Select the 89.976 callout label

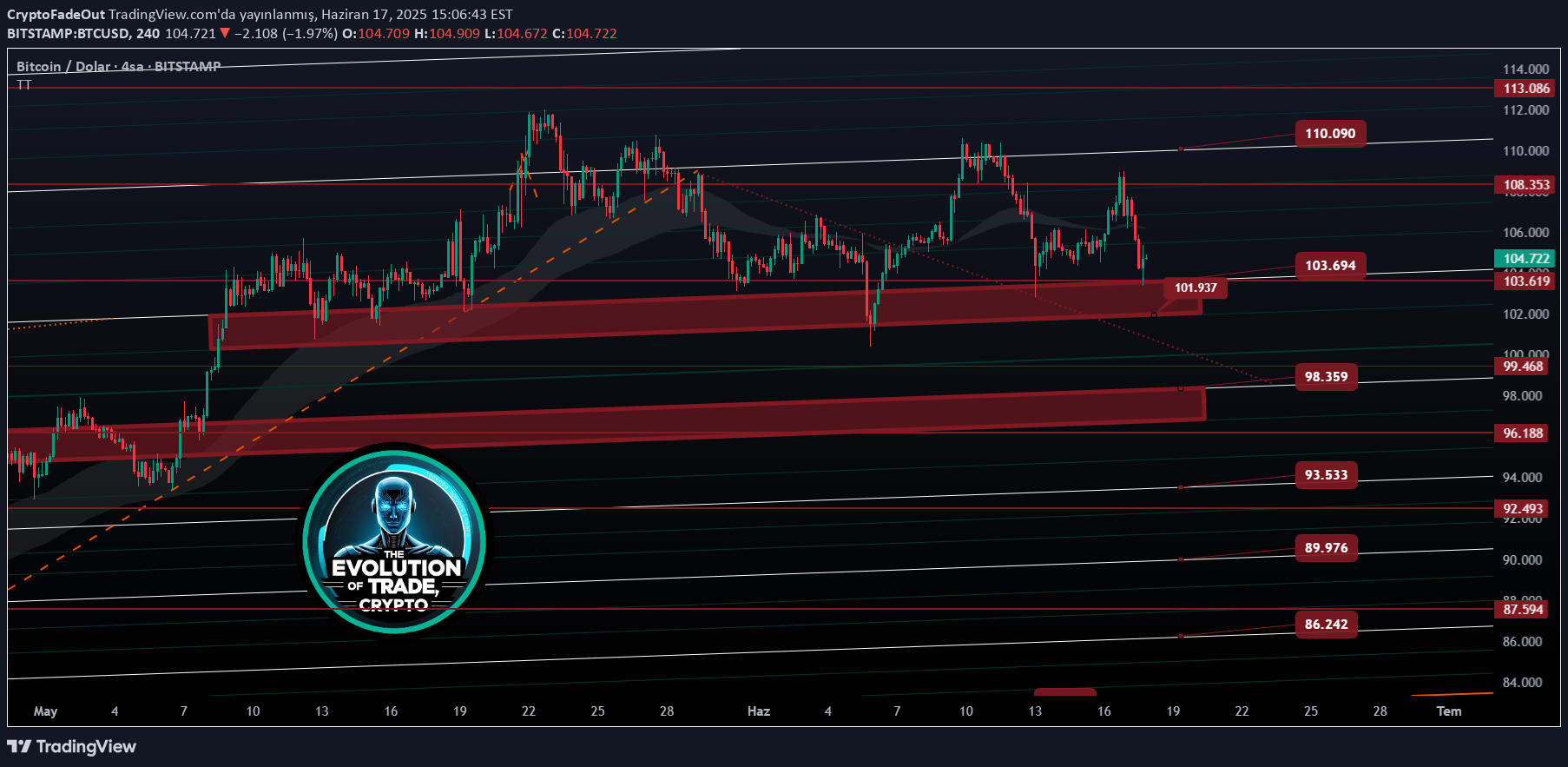coord(1326,548)
